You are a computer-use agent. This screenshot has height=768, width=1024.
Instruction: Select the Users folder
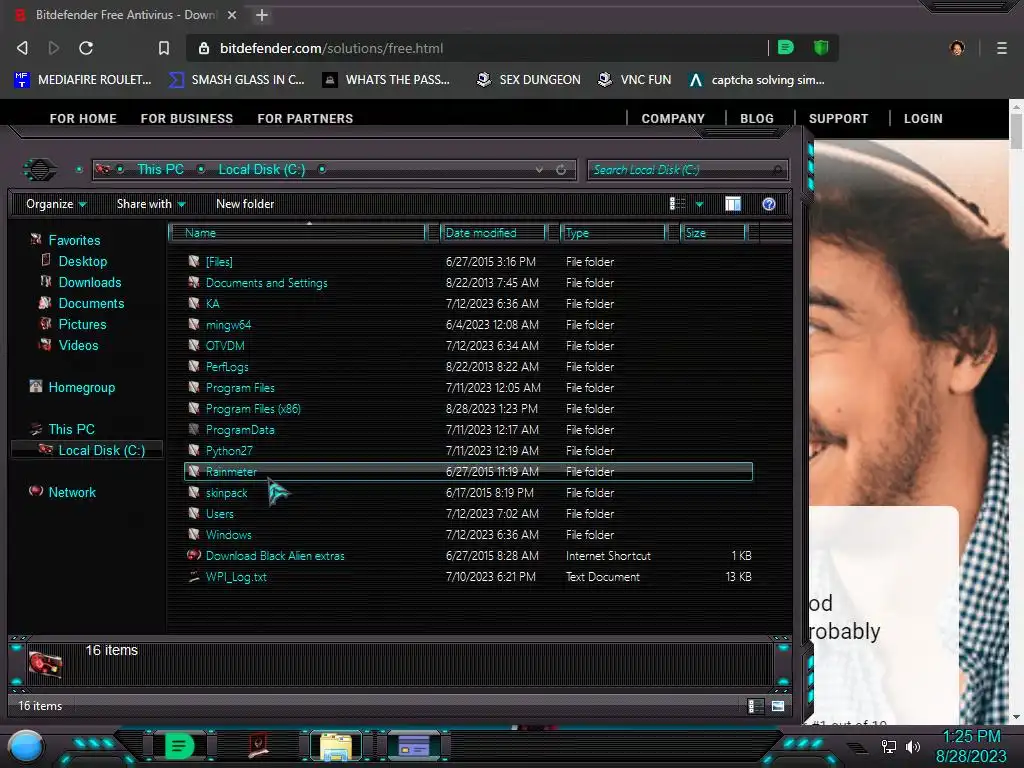[219, 514]
